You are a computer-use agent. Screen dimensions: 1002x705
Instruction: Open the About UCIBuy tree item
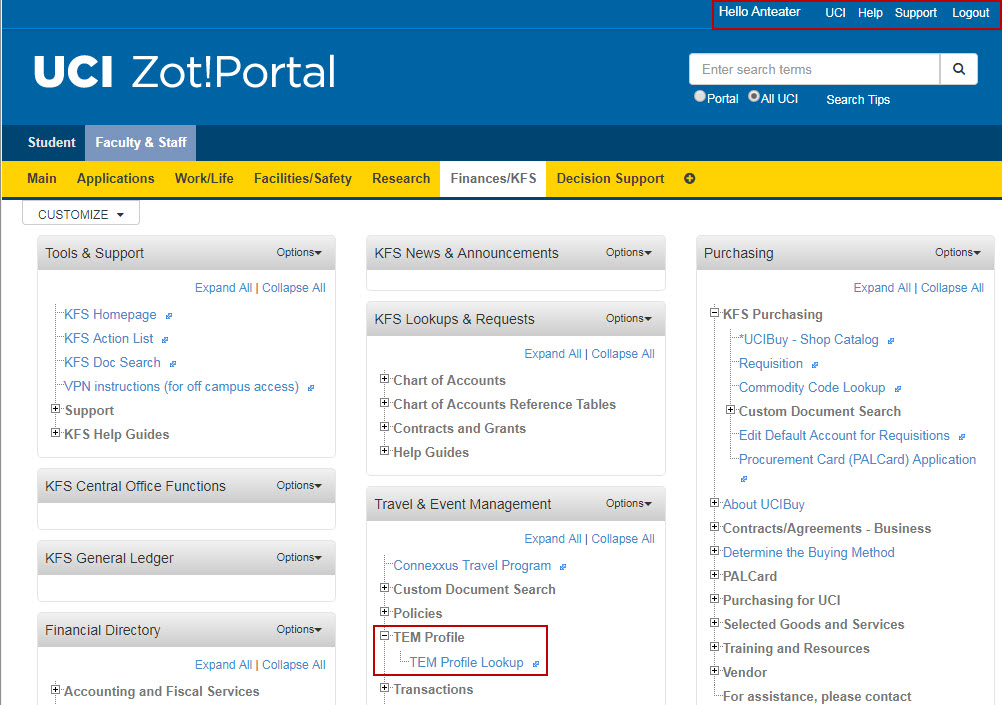click(x=764, y=504)
